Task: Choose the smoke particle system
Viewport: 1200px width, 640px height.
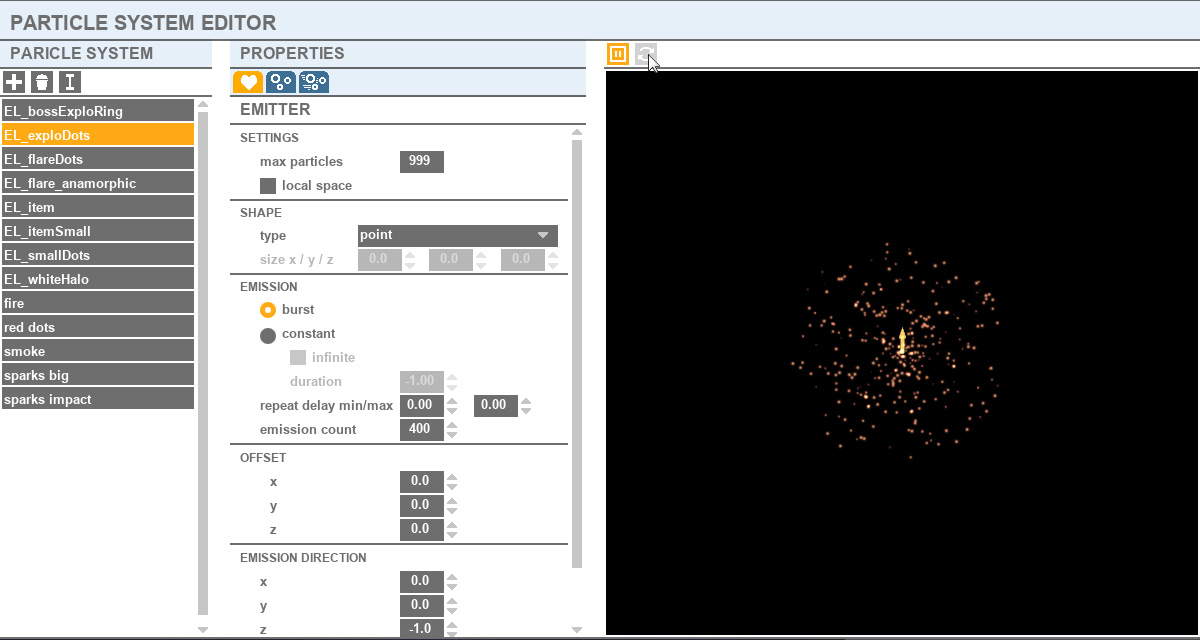Action: pos(98,351)
